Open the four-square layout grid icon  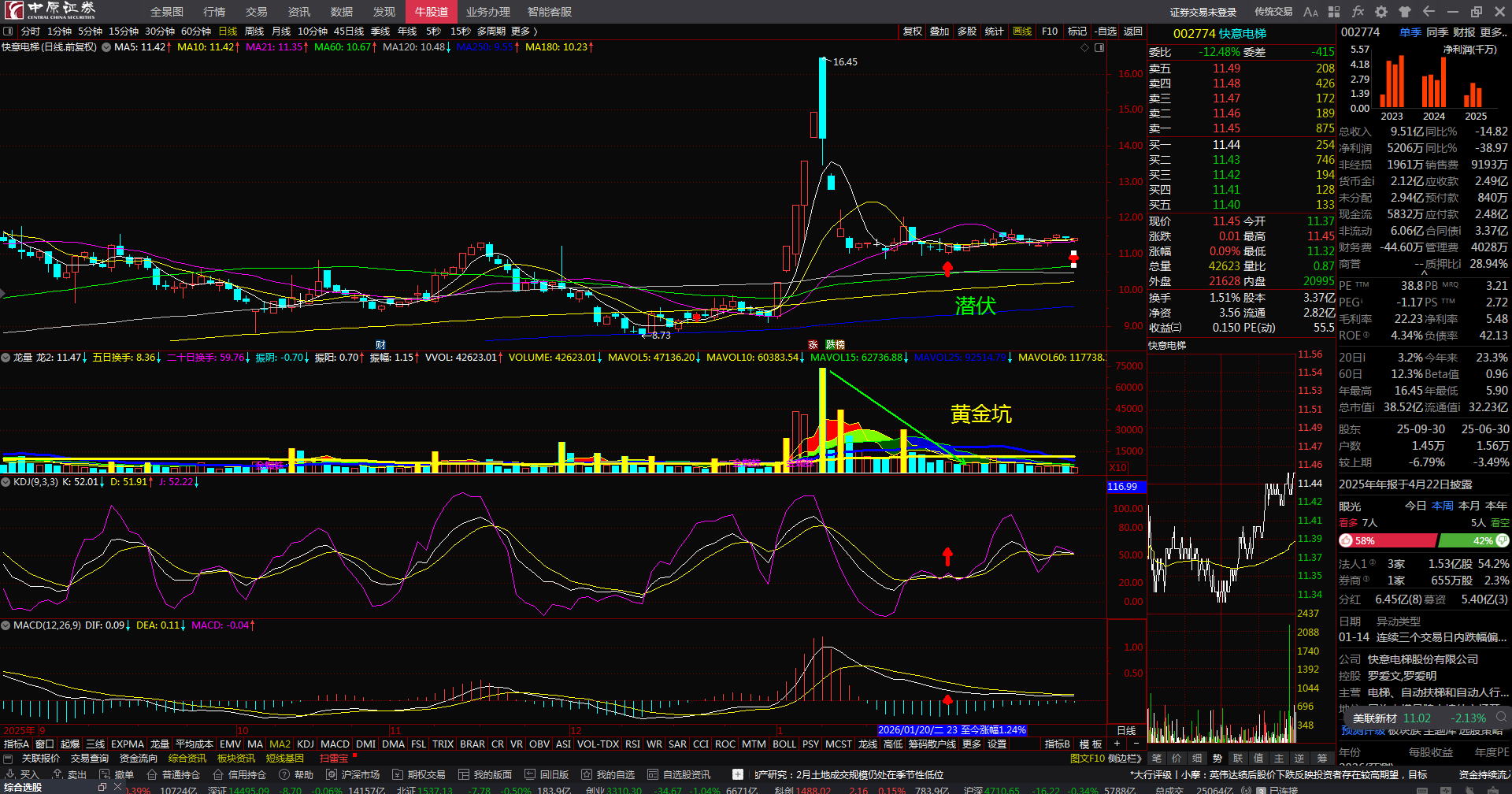tap(1334, 12)
